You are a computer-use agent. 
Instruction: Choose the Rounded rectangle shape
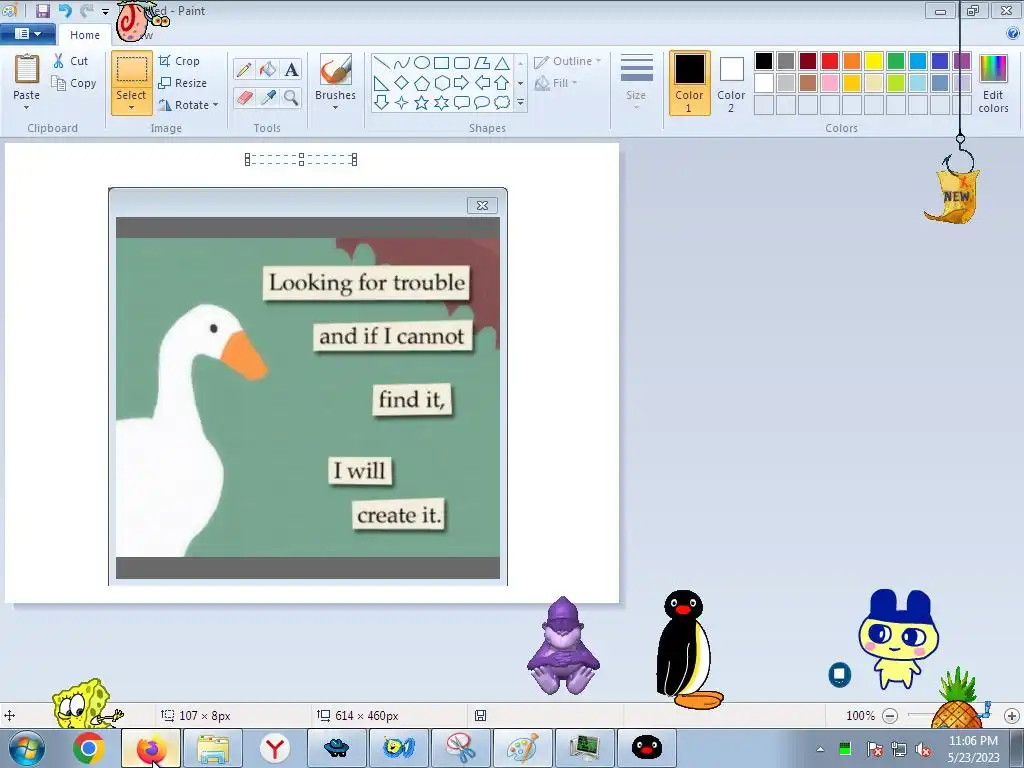(462, 63)
